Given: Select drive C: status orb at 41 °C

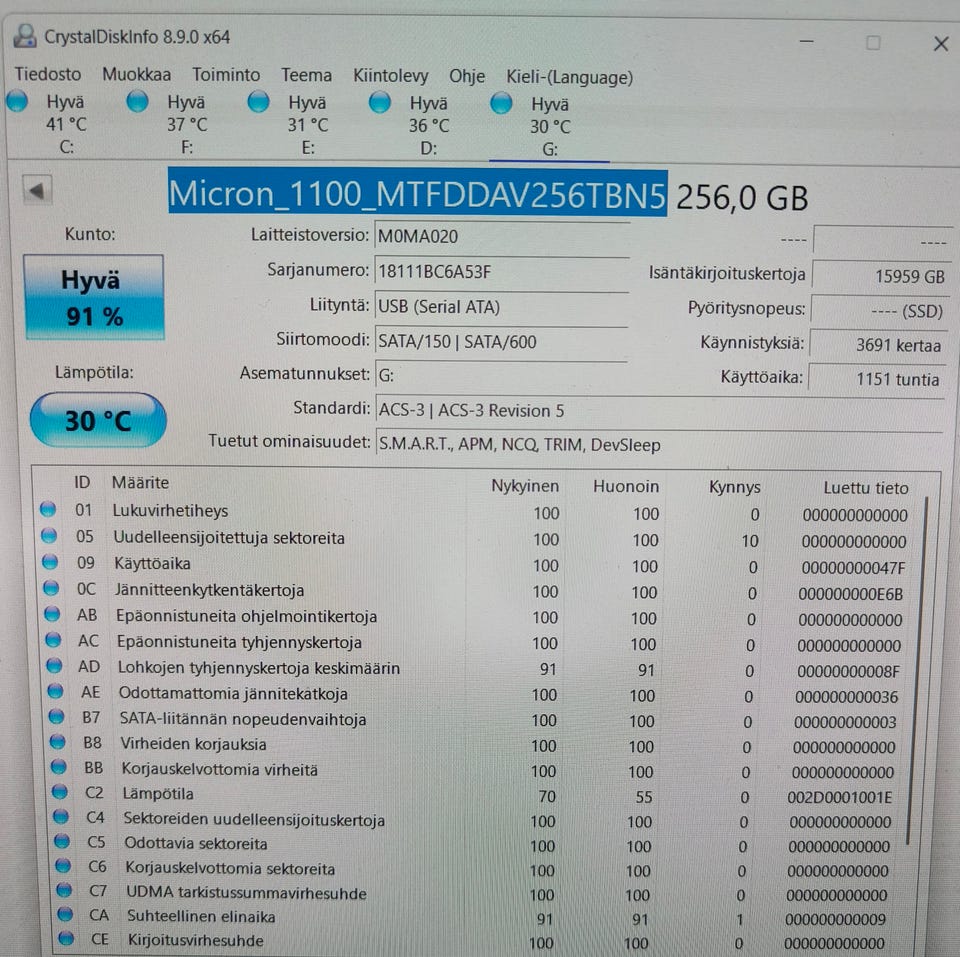Looking at the screenshot, I should pos(17,101).
